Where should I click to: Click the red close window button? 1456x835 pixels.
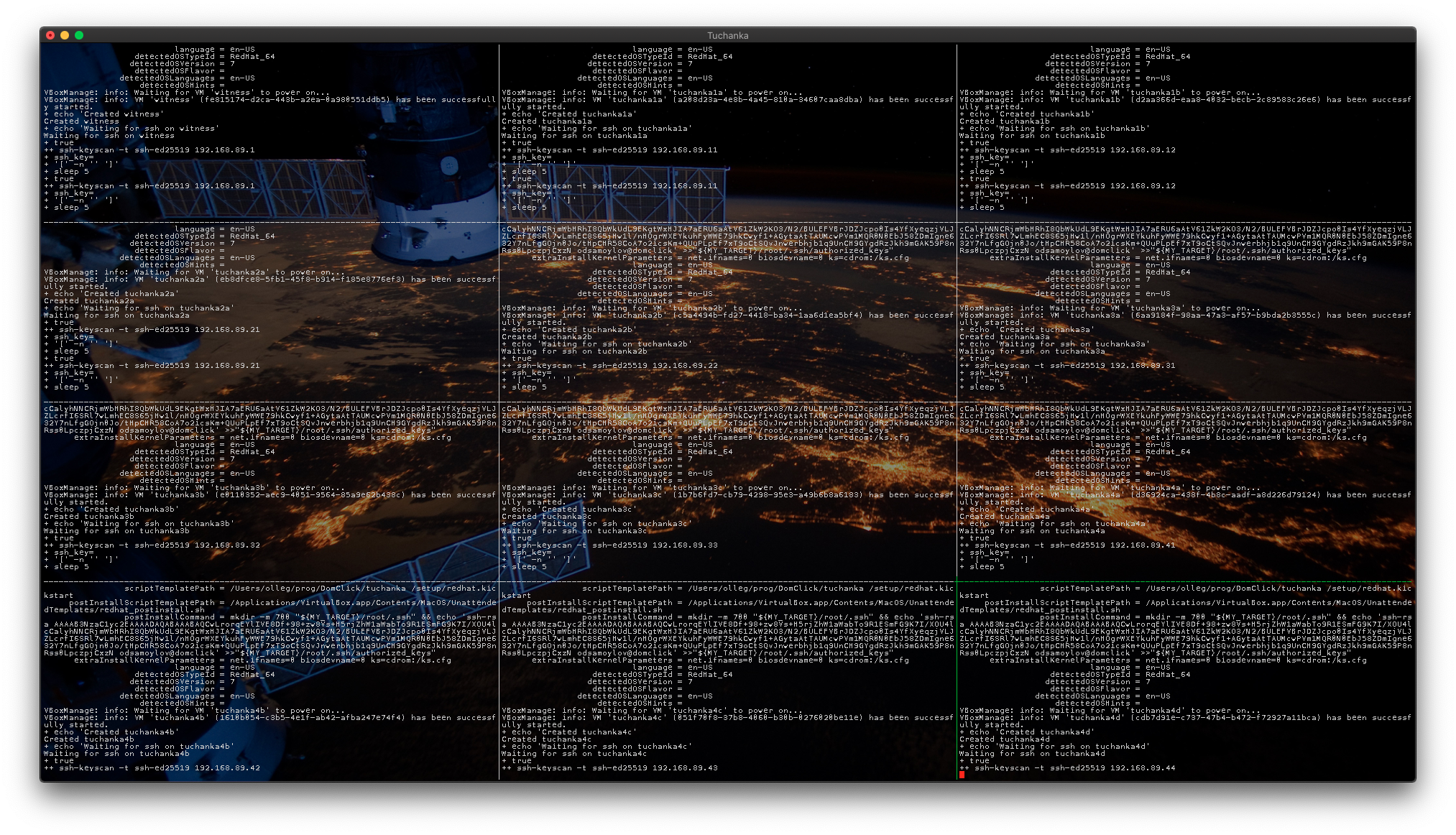coord(50,35)
